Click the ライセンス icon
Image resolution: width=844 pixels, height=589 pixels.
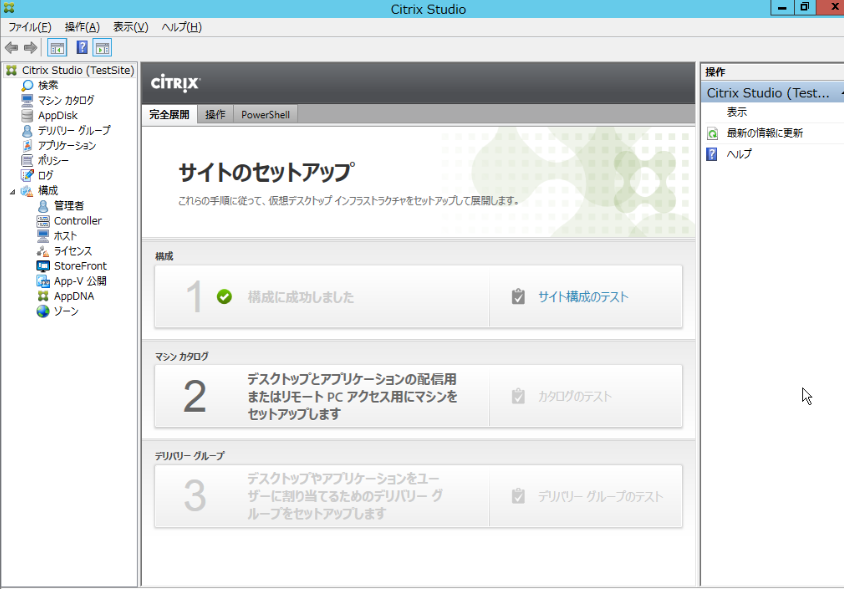(x=43, y=251)
